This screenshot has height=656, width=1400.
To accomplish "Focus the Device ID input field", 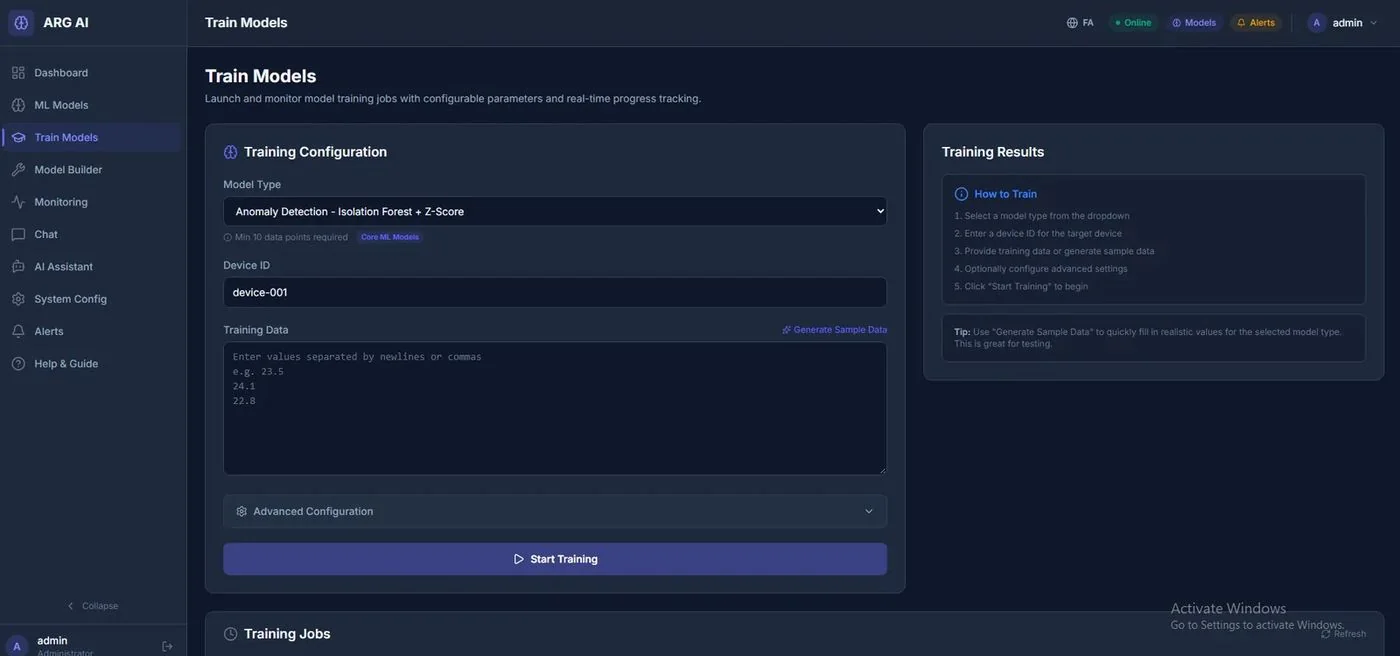I will coord(555,292).
